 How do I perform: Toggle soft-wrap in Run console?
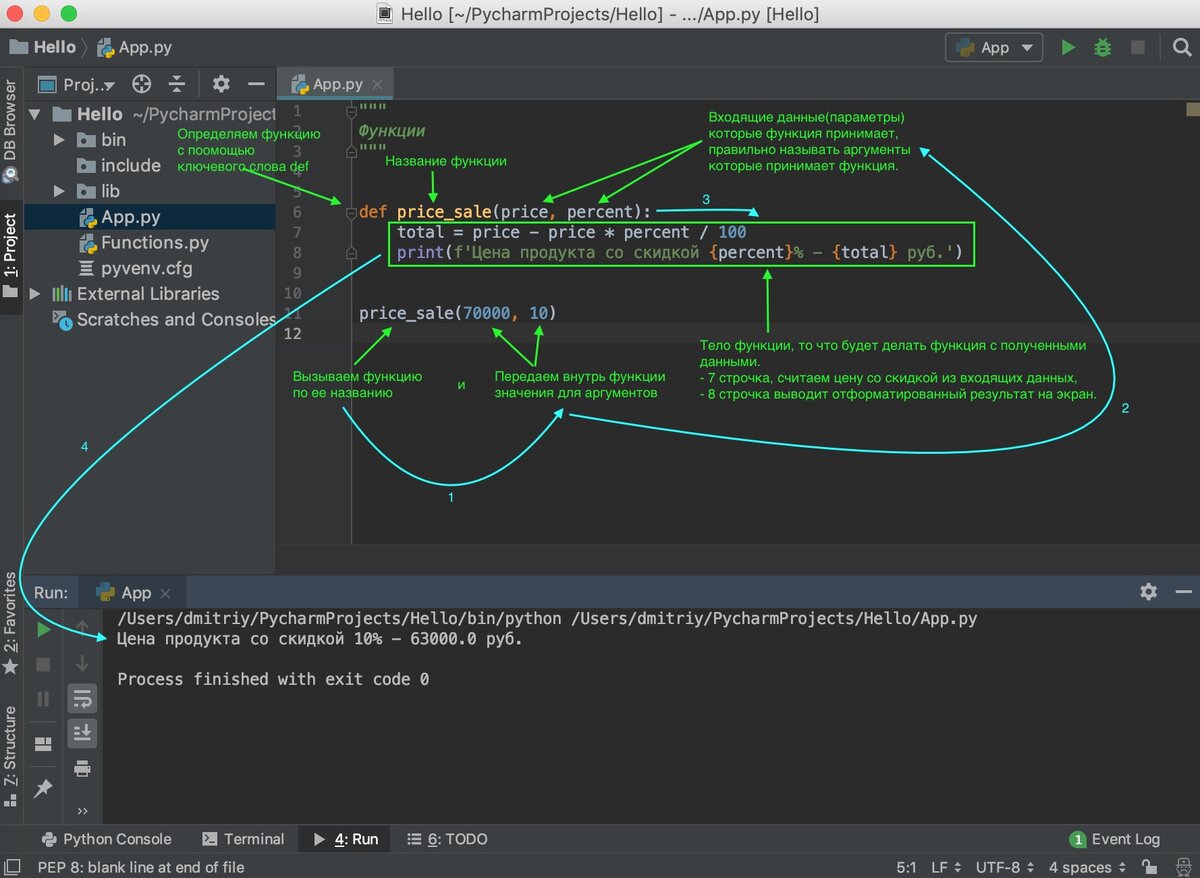point(82,698)
